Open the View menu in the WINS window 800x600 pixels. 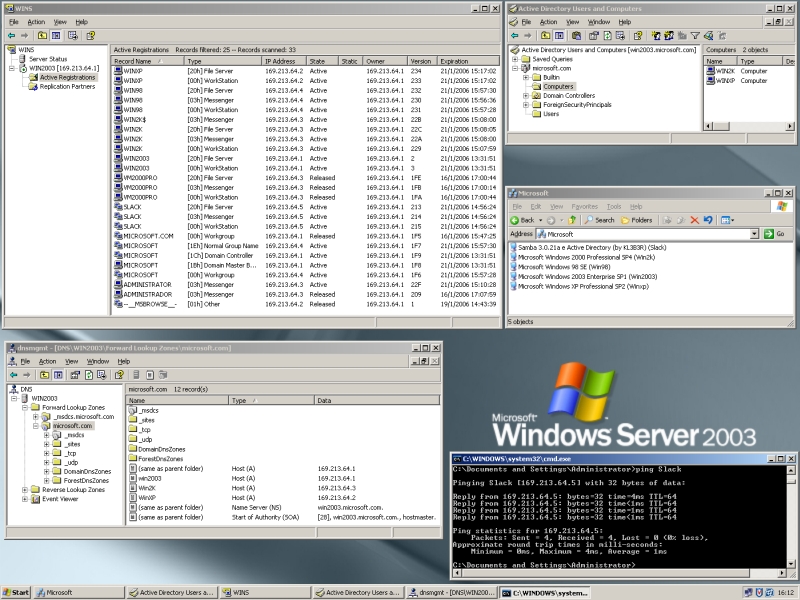coord(60,22)
